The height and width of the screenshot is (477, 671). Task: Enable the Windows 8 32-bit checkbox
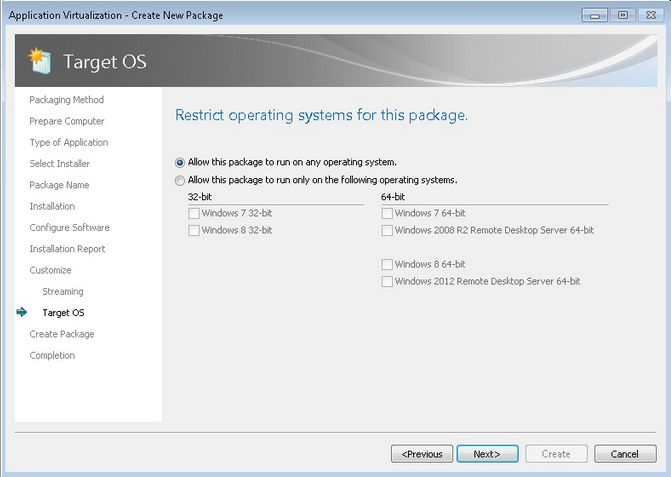[x=194, y=231]
